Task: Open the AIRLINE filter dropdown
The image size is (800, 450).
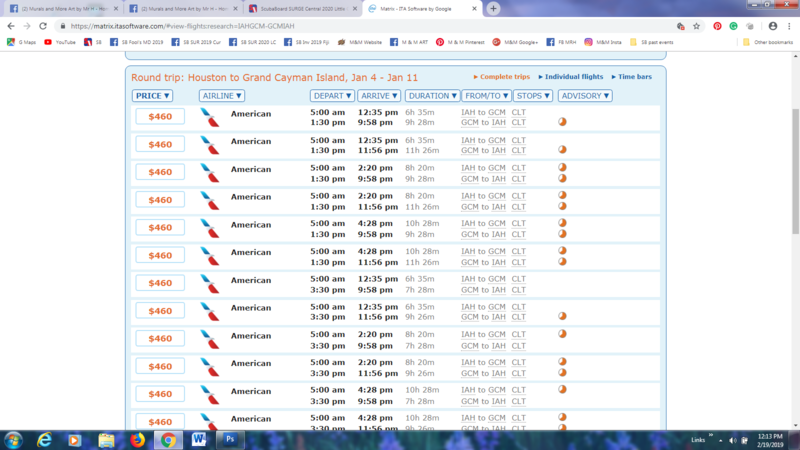Action: (222, 96)
